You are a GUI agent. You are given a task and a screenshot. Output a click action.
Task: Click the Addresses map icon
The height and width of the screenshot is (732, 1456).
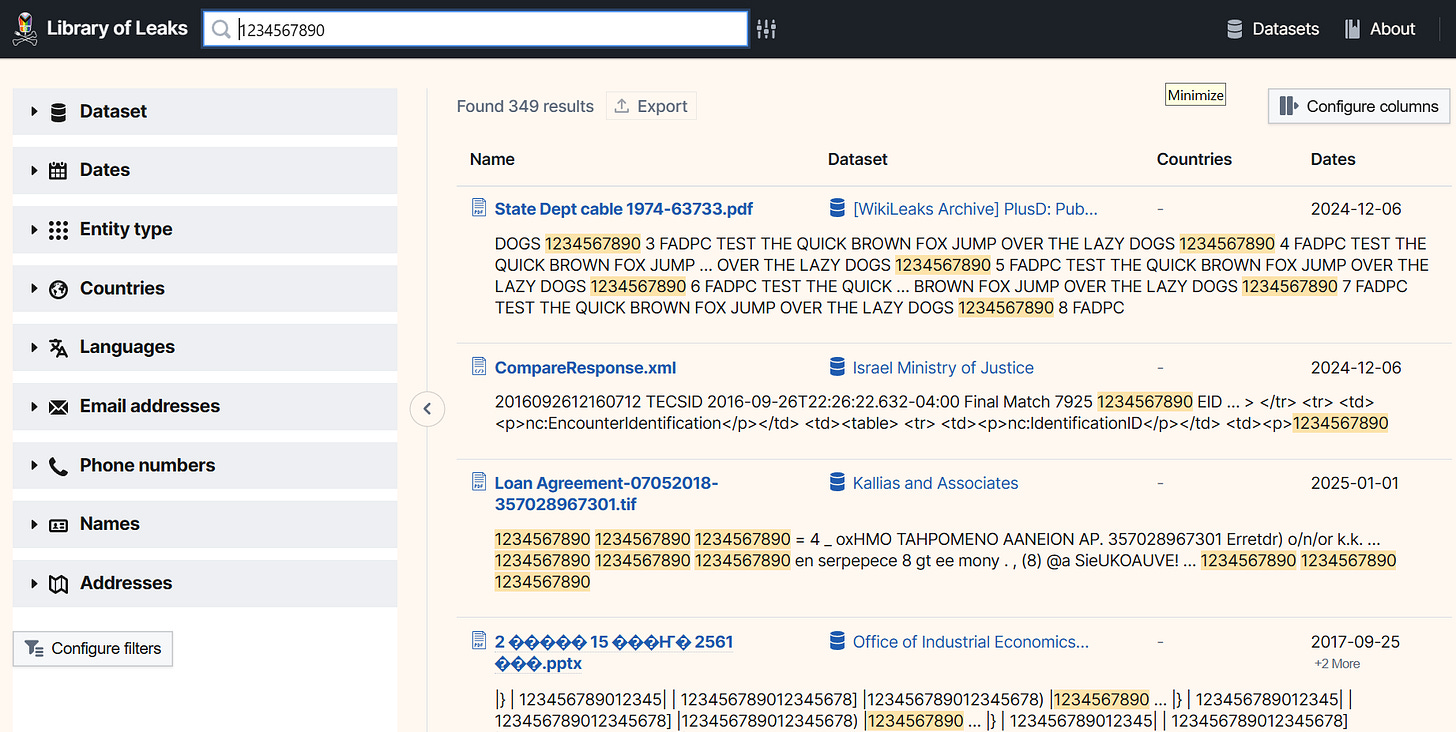[59, 584]
